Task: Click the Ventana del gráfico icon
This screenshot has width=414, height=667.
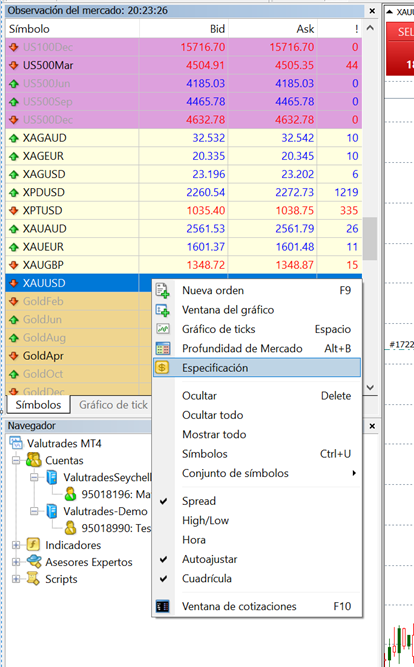Action: tap(163, 310)
